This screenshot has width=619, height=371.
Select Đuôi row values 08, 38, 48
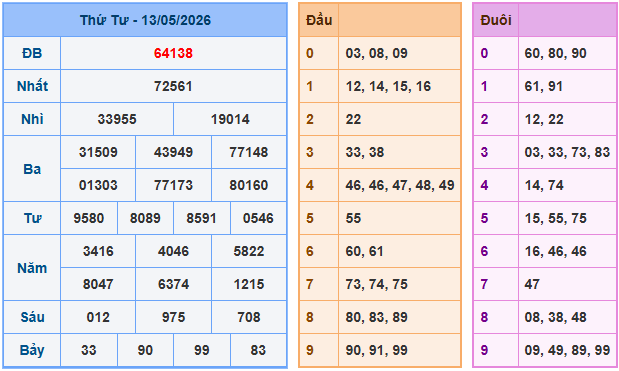click(x=555, y=317)
